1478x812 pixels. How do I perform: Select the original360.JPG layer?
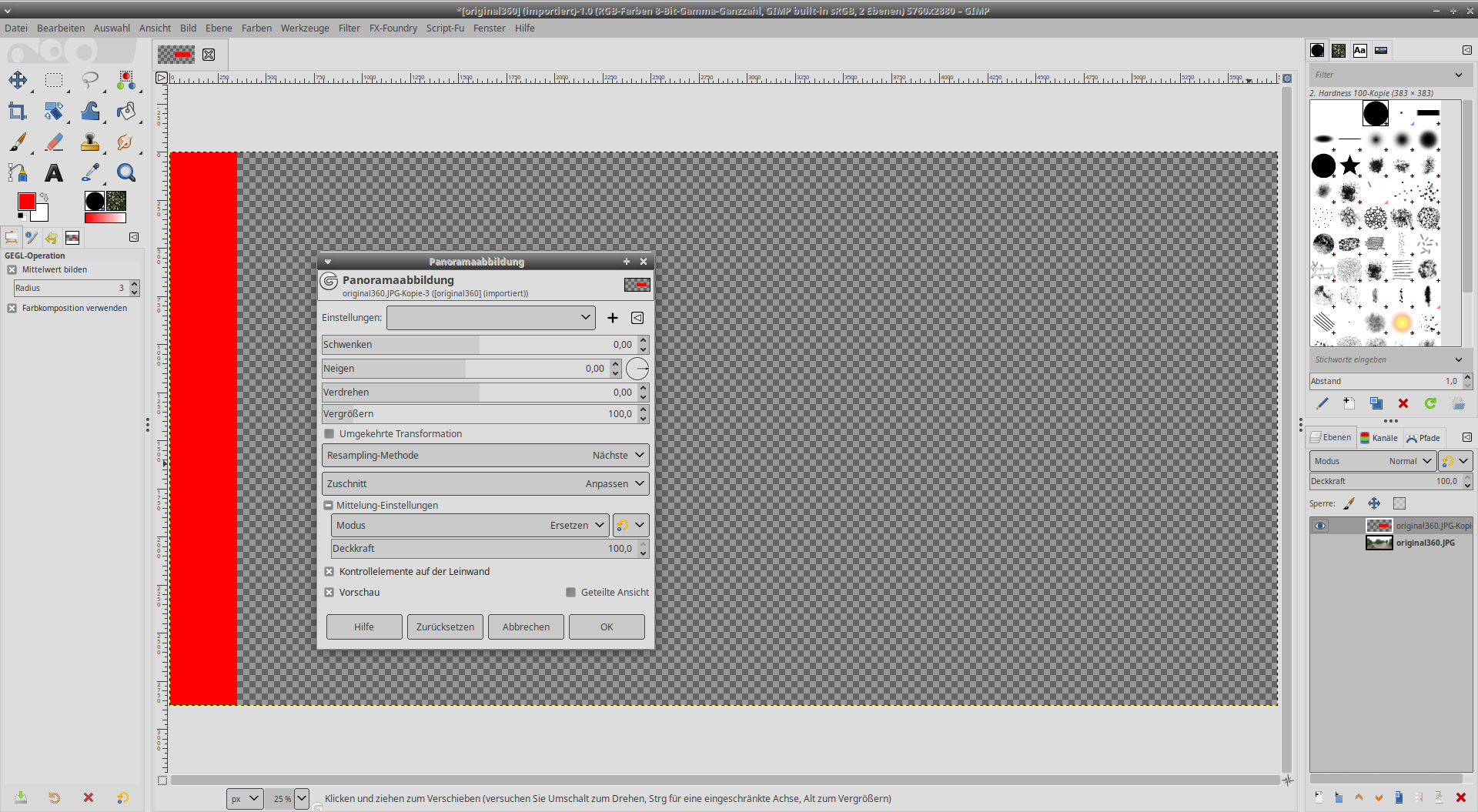click(1424, 543)
